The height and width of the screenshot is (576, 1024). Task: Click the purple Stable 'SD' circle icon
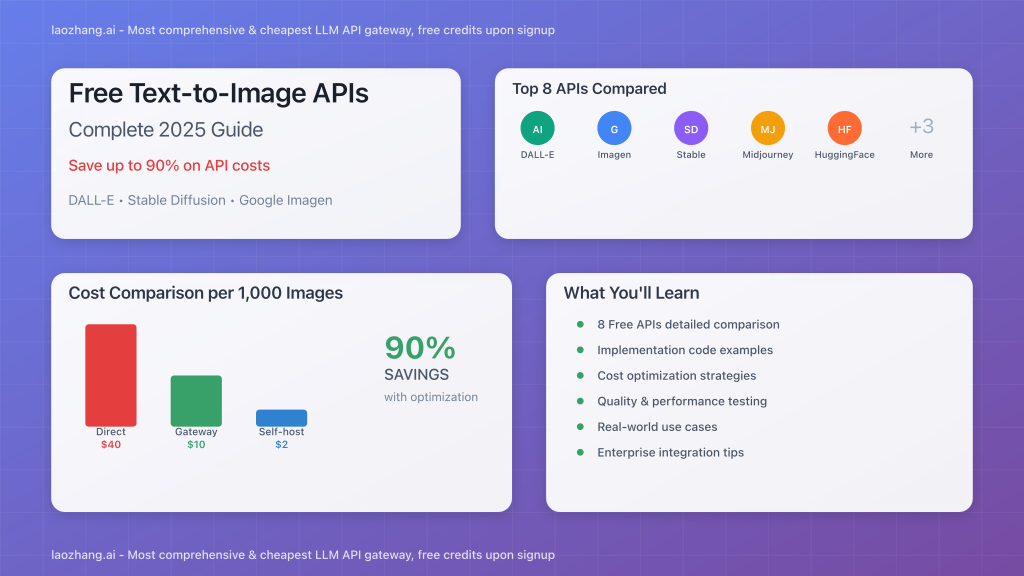(691, 128)
